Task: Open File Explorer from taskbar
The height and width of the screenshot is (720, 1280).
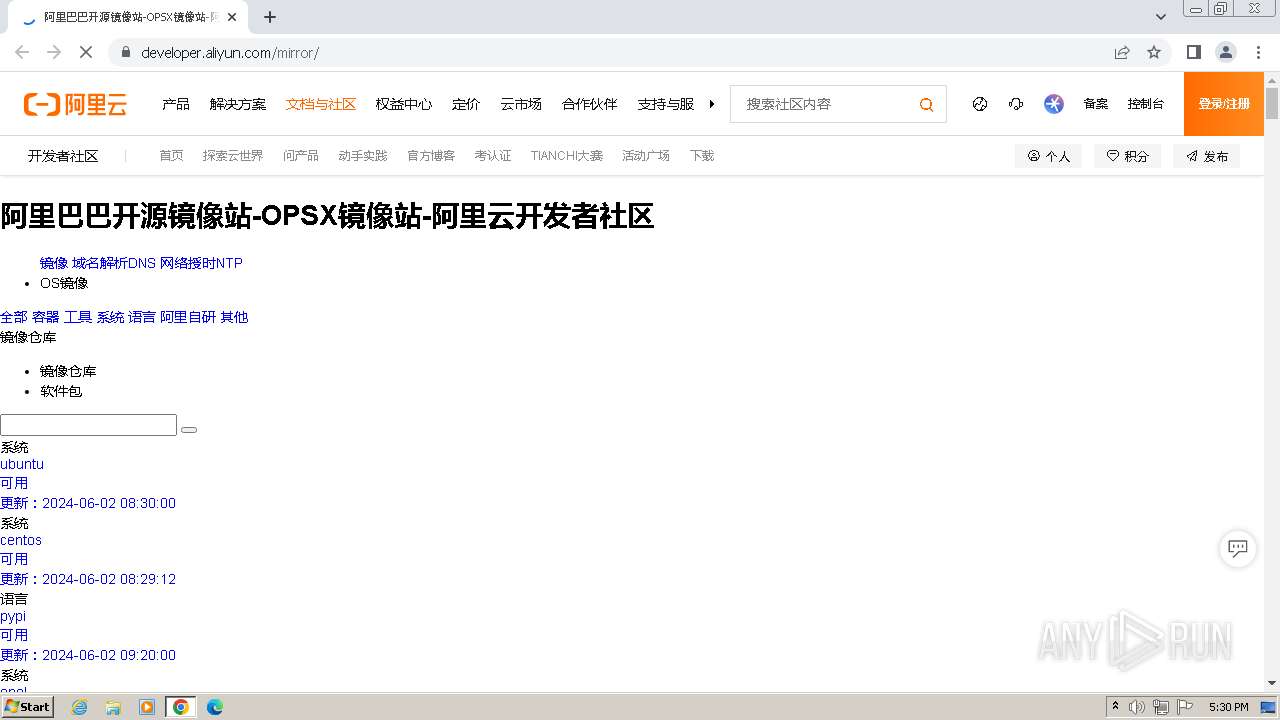Action: pyautogui.click(x=113, y=707)
